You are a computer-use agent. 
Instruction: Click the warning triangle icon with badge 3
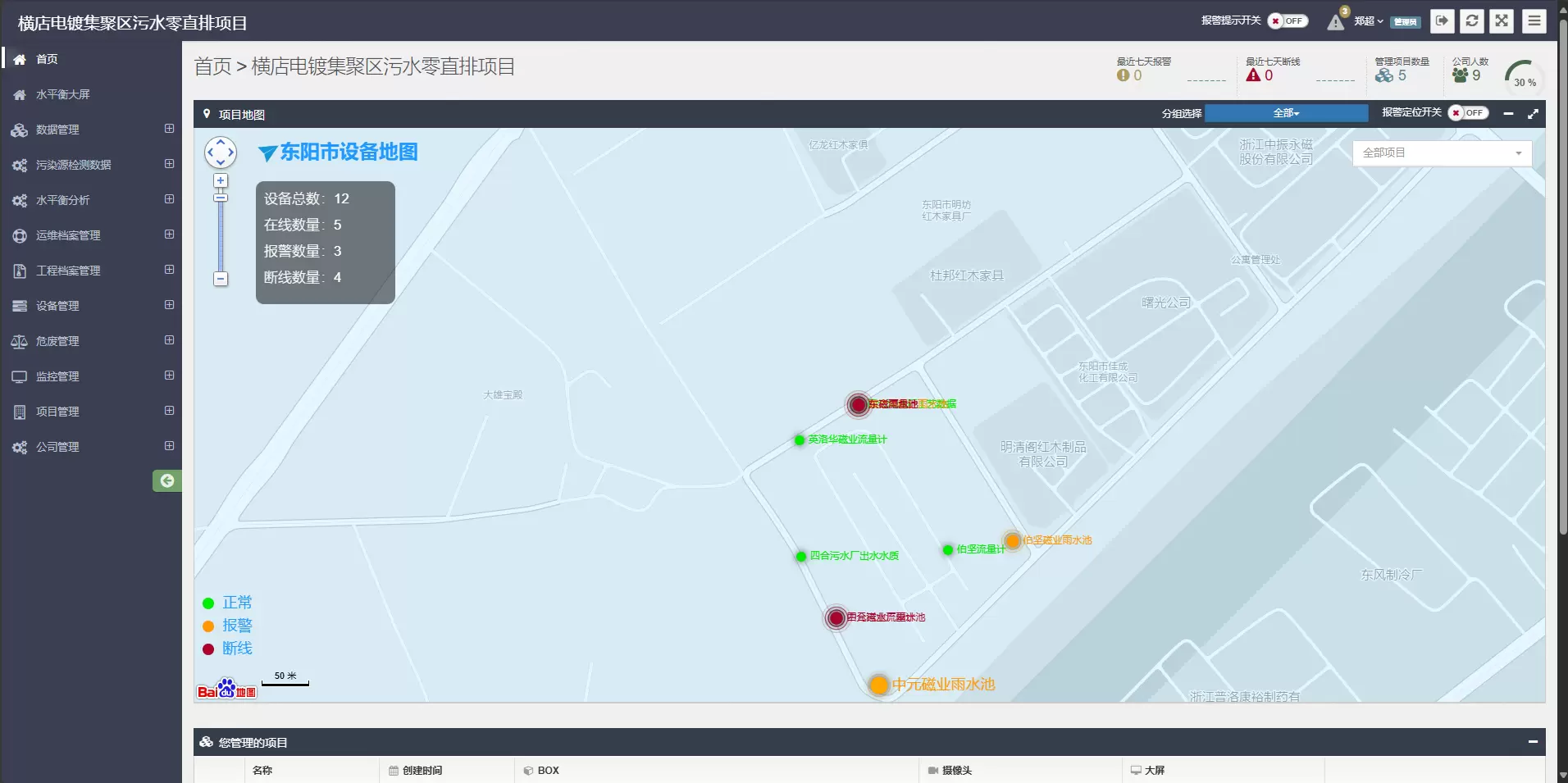pos(1335,23)
